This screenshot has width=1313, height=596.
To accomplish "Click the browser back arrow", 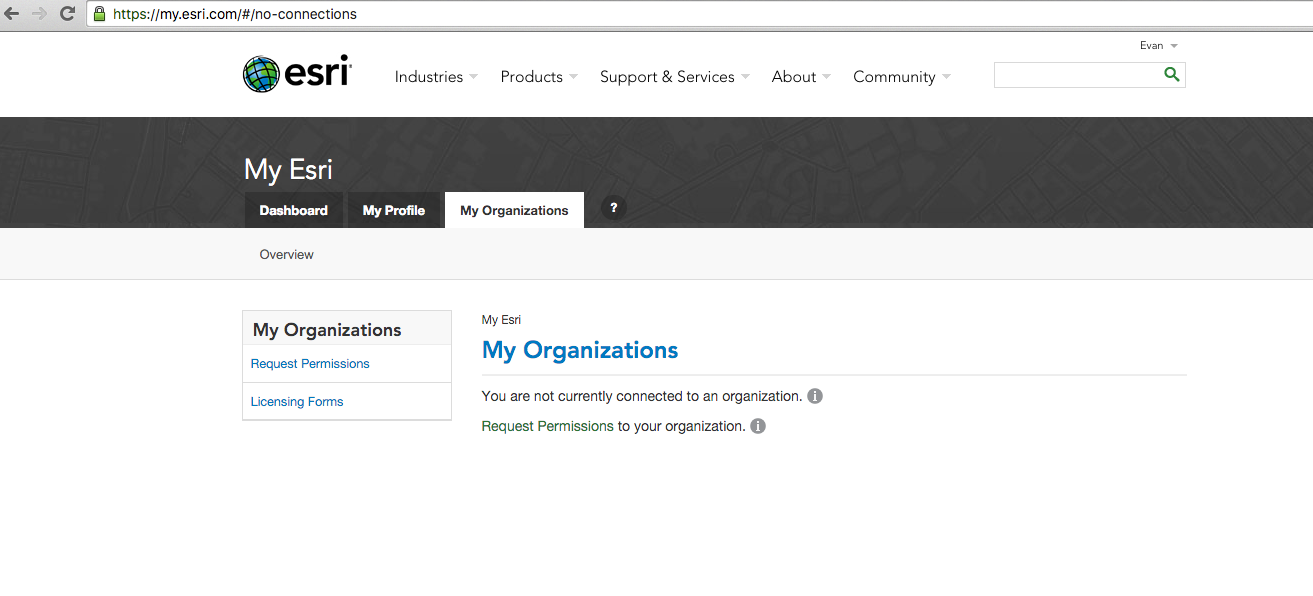I will (x=12, y=14).
